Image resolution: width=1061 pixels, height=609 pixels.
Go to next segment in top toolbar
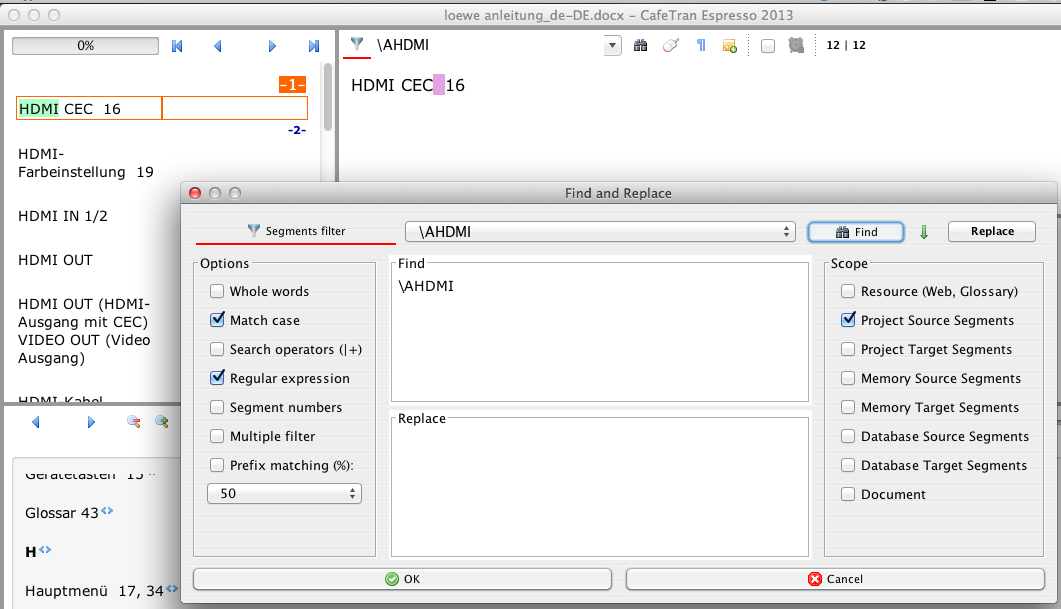tap(272, 46)
